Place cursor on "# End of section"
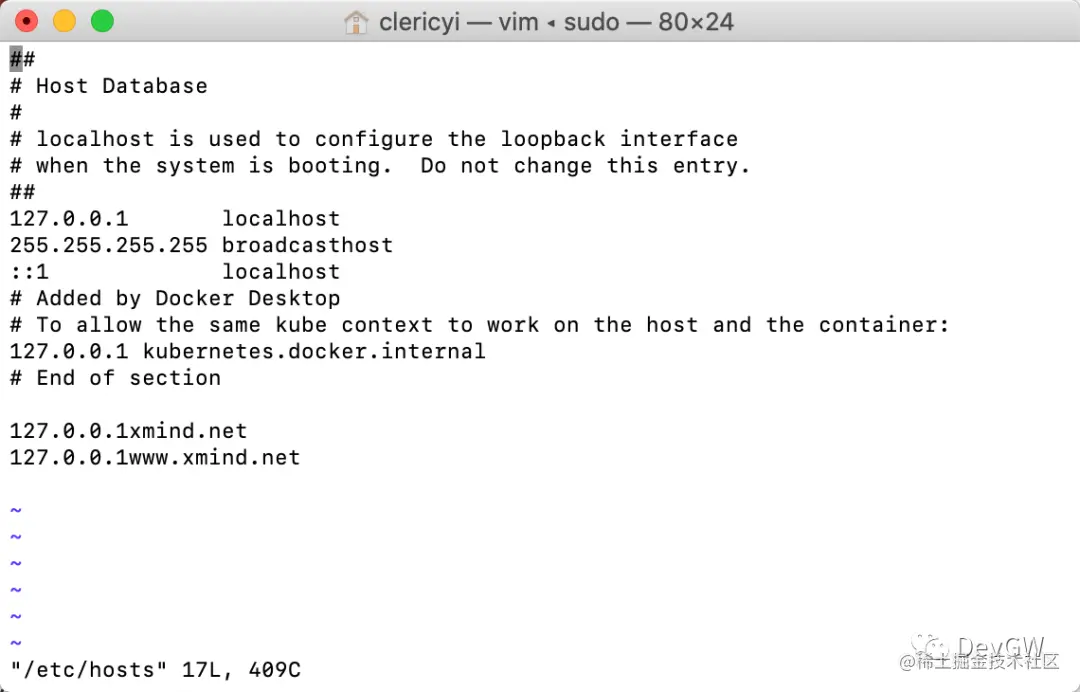 pos(115,377)
